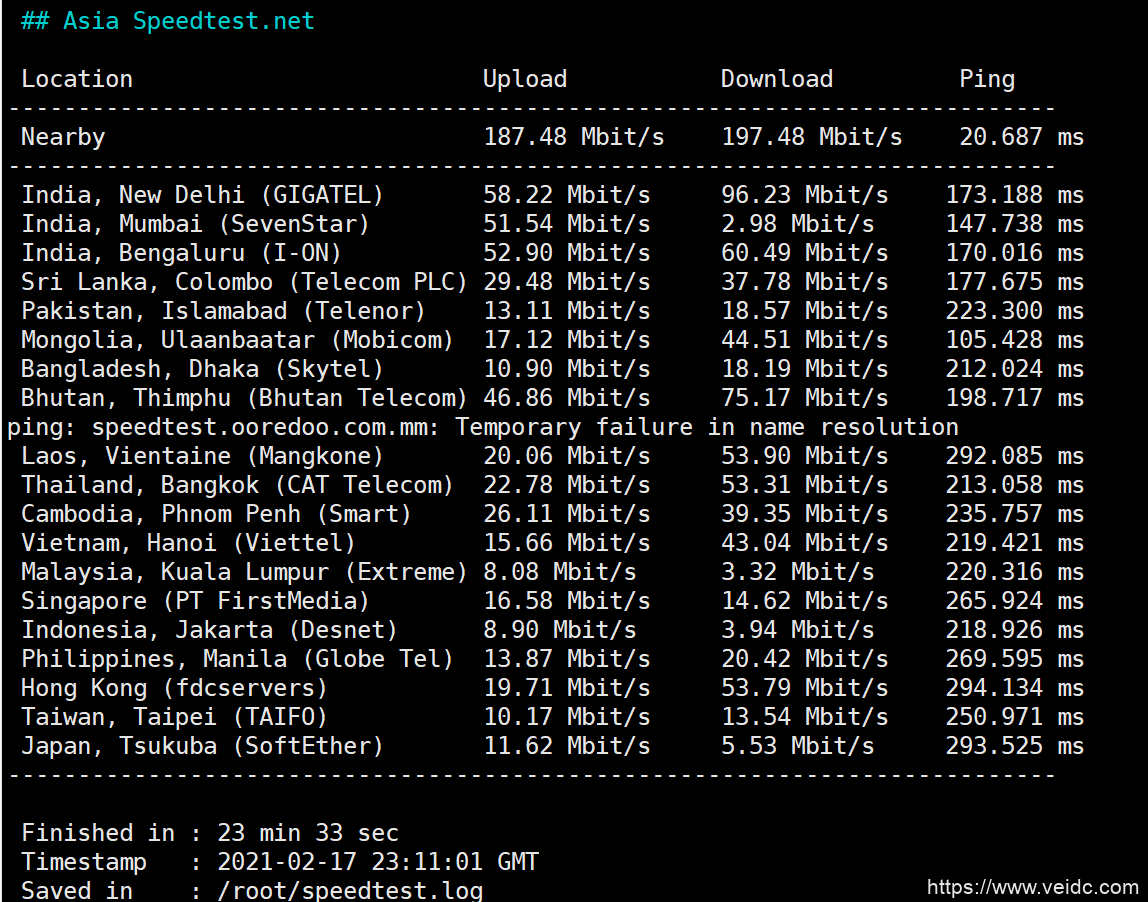
Task: Click Mumbai download value 2.98 Mbit/s
Action: click(x=797, y=224)
